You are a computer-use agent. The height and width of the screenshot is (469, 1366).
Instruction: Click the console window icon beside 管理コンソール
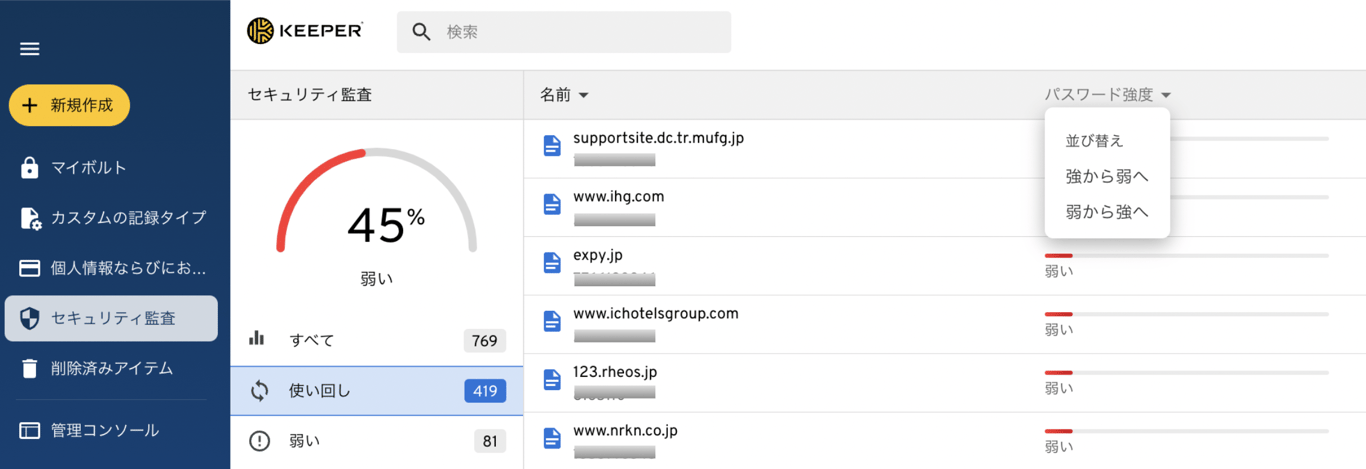coord(30,431)
